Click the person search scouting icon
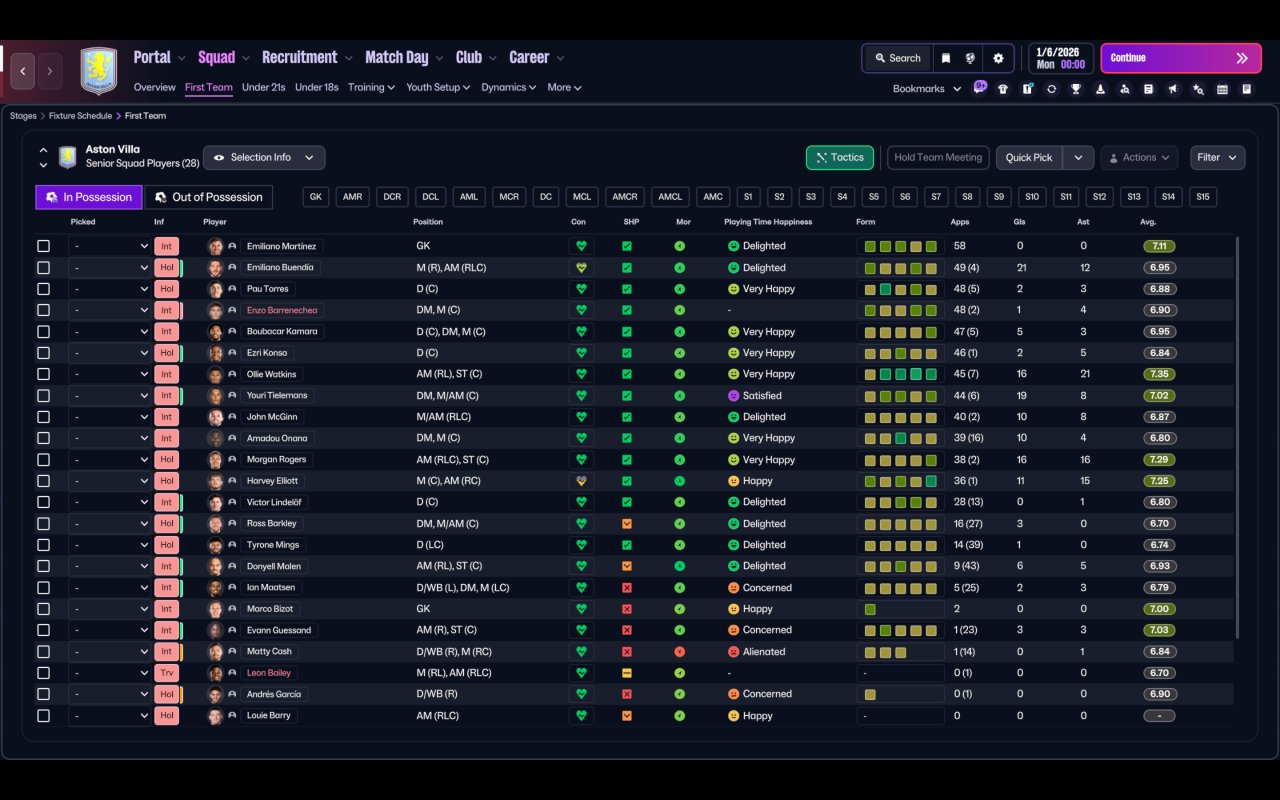This screenshot has height=800, width=1280. pos(1125,89)
